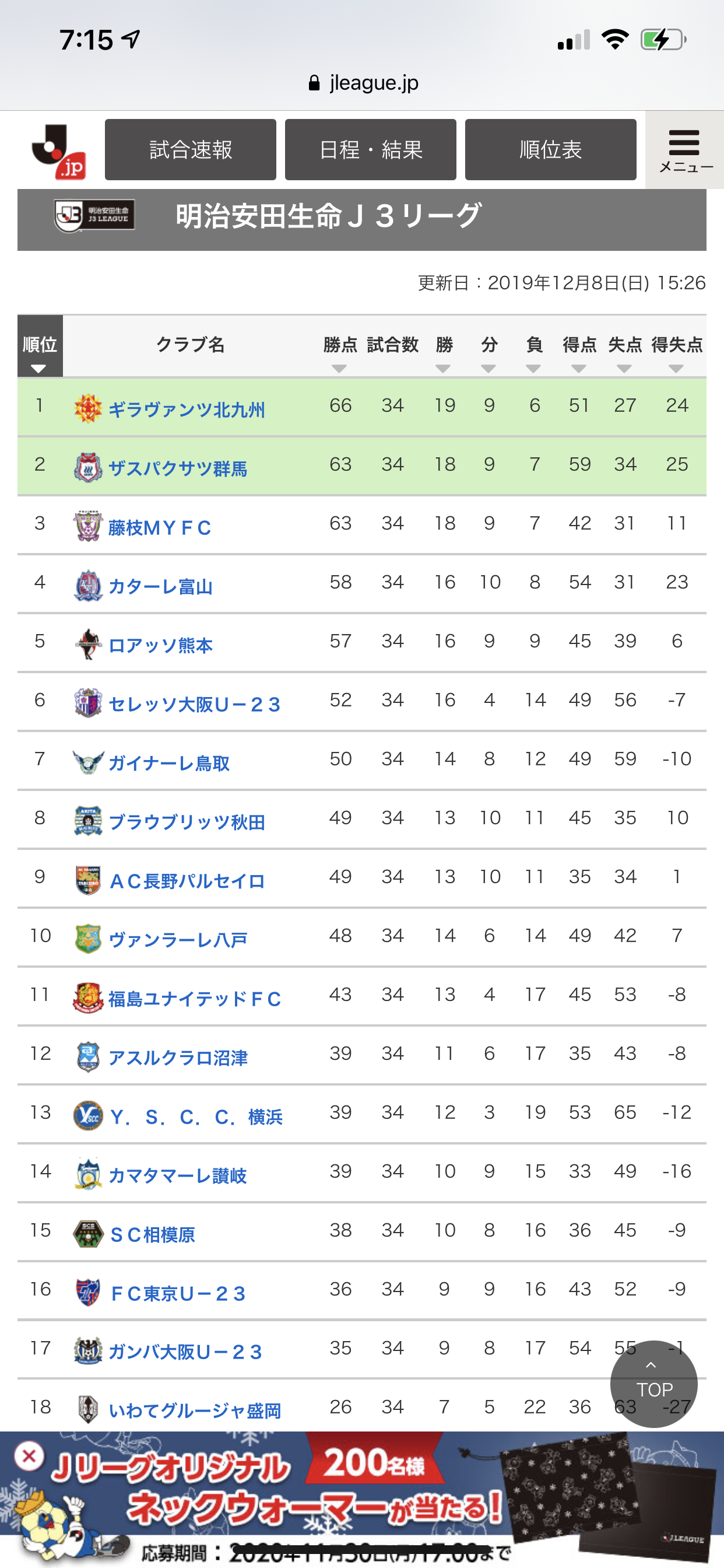The width and height of the screenshot is (724, 1568).
Task: Open the 順位表 standings tab
Action: (x=551, y=150)
